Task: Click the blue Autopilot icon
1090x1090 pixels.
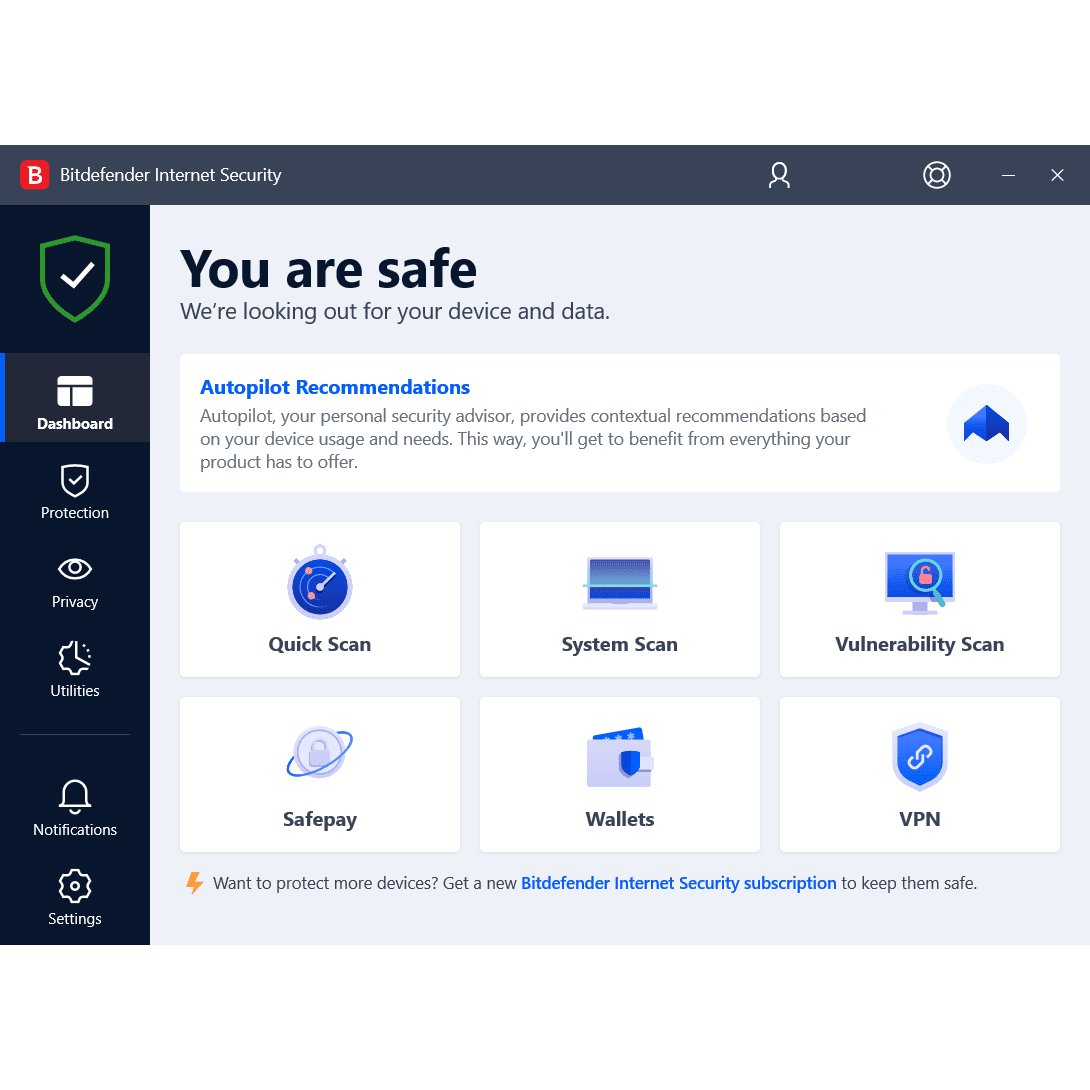Action: [986, 424]
